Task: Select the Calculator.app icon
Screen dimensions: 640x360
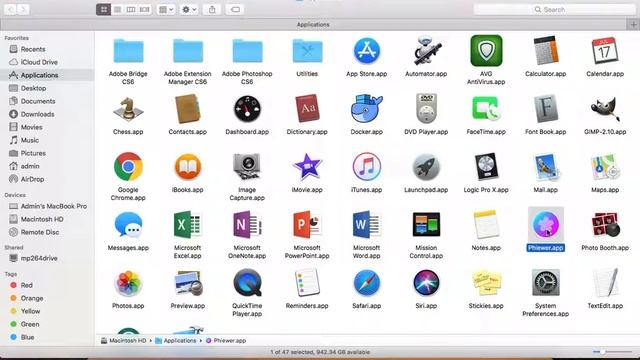Action: coord(545,51)
